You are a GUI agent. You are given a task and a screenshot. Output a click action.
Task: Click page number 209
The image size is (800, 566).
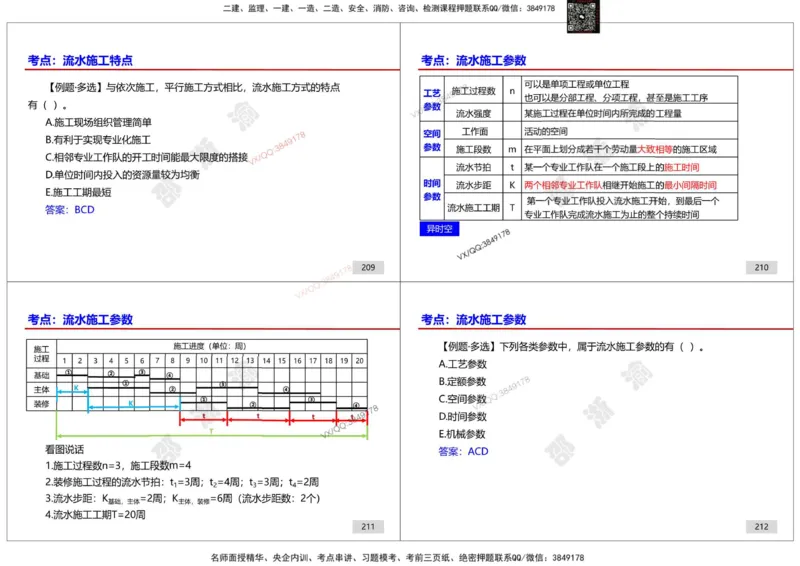tap(368, 267)
